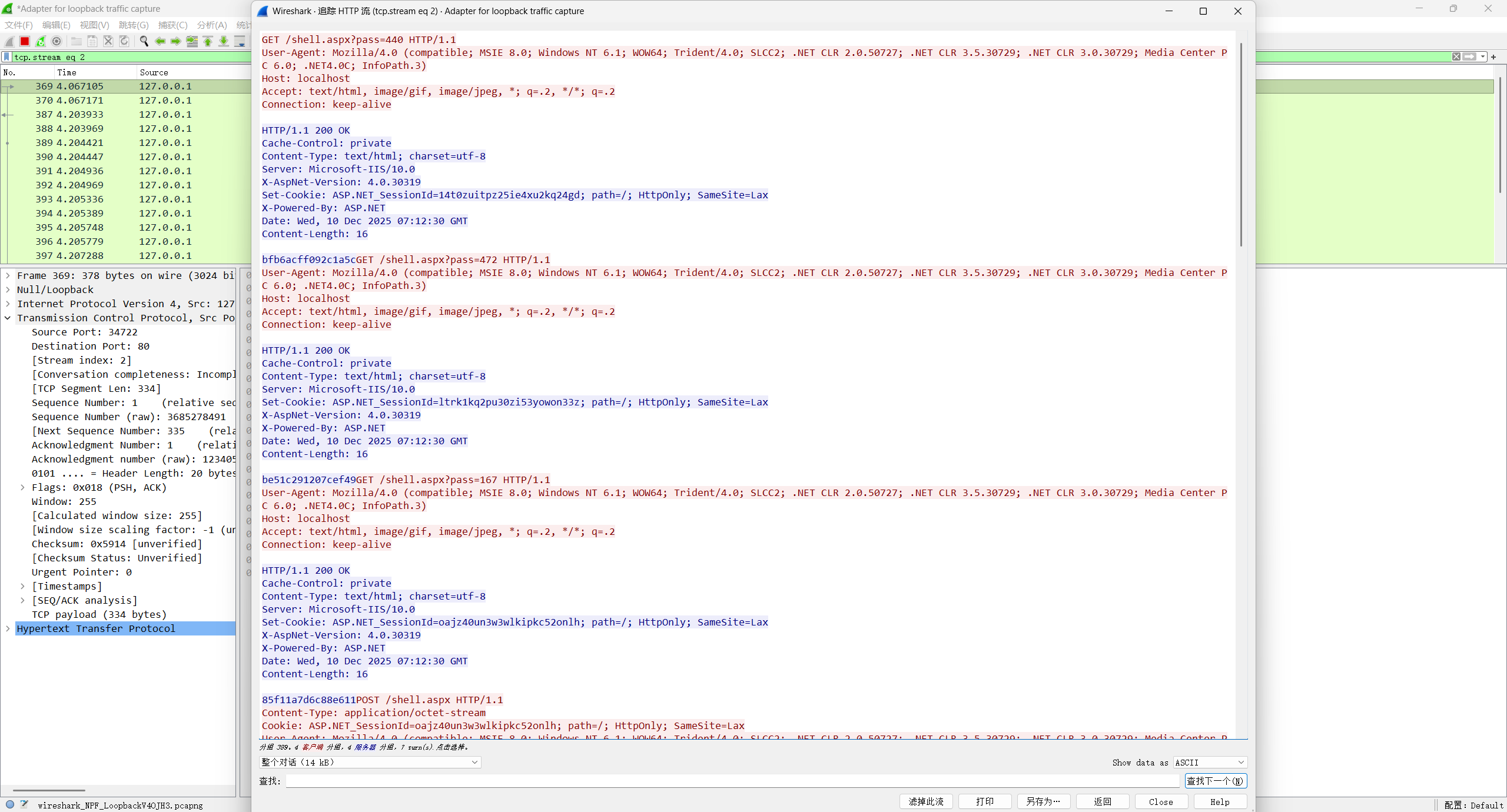Open the 分析(A) menu
This screenshot has width=1507, height=812.
pos(211,25)
